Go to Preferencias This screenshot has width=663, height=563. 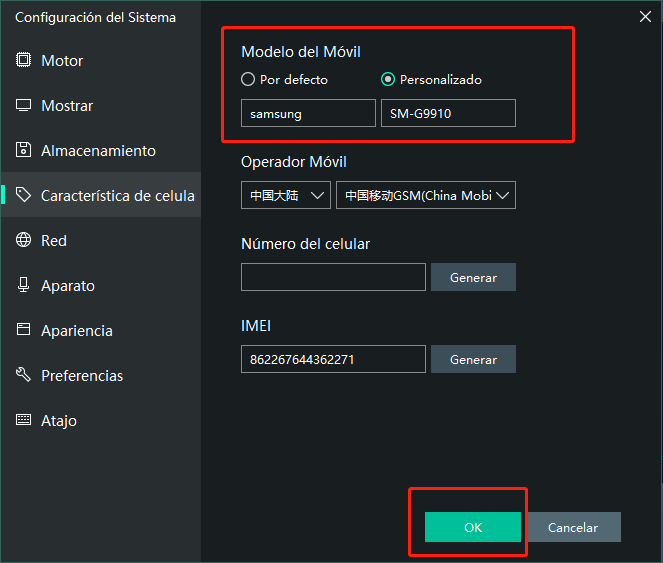pyautogui.click(x=101, y=375)
